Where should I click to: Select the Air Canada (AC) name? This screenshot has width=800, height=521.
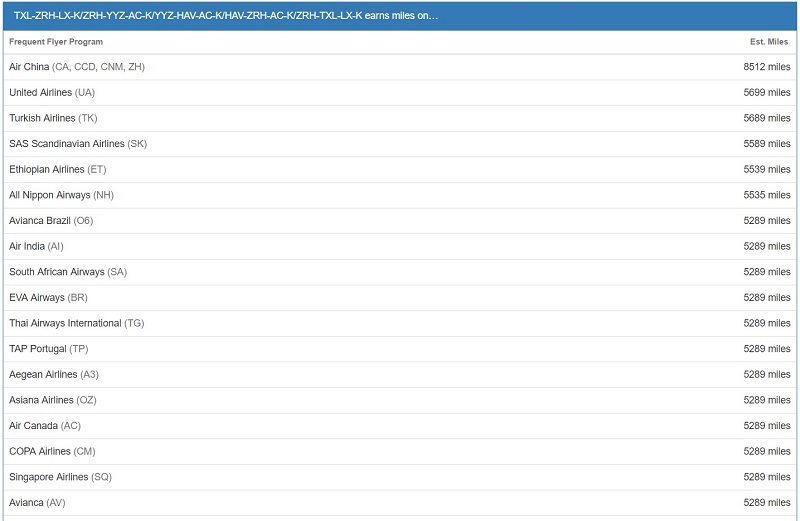pos(45,426)
